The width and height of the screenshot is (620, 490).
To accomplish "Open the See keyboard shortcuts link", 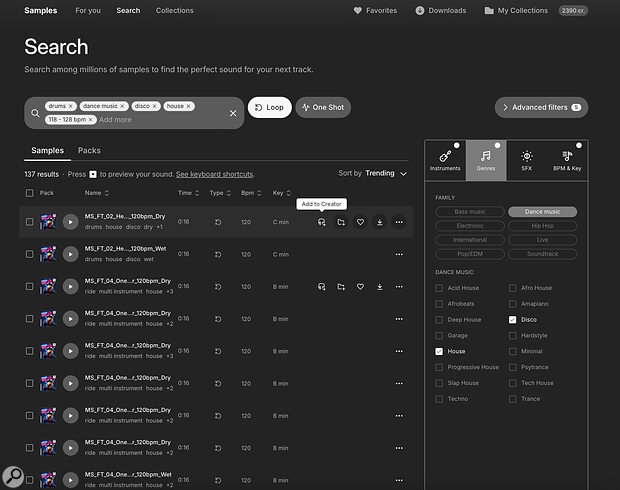I will [x=217, y=174].
